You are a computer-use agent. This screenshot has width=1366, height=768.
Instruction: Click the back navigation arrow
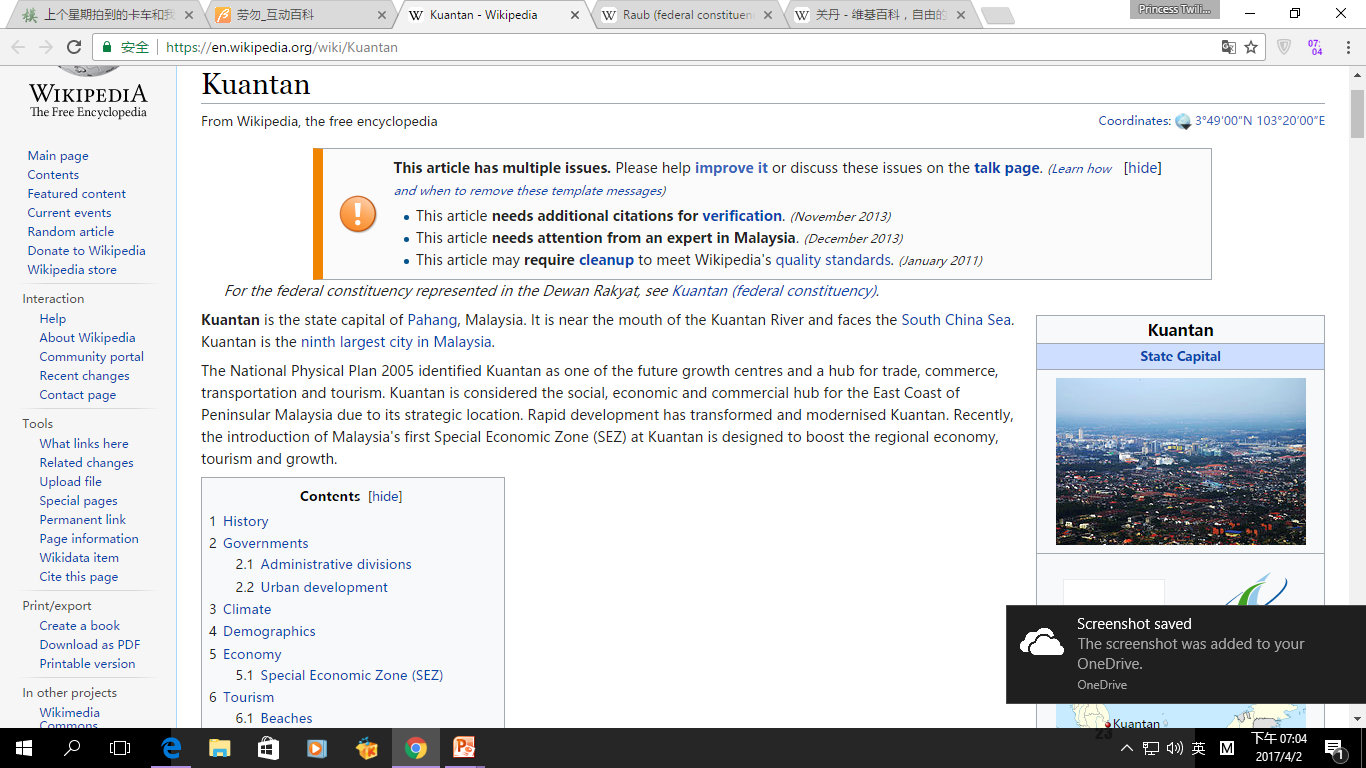click(18, 47)
